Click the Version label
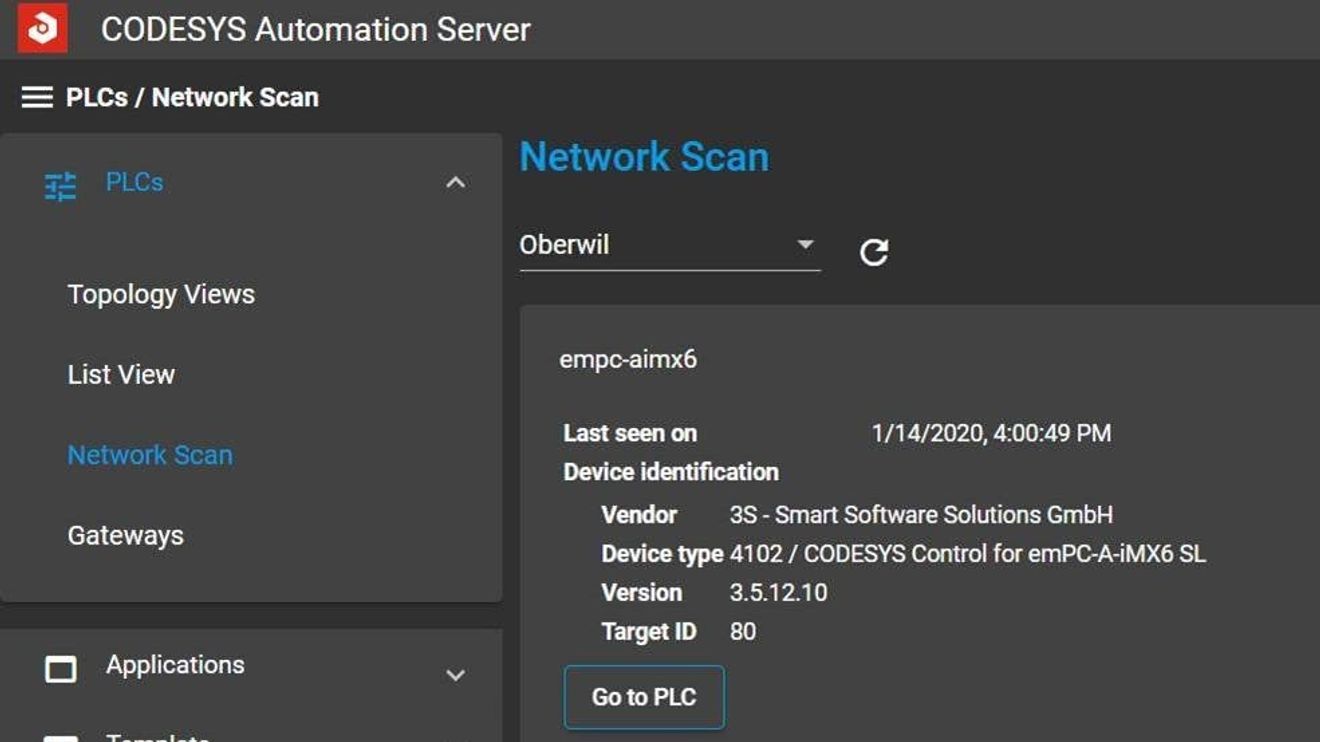This screenshot has width=1320, height=742. (x=641, y=592)
